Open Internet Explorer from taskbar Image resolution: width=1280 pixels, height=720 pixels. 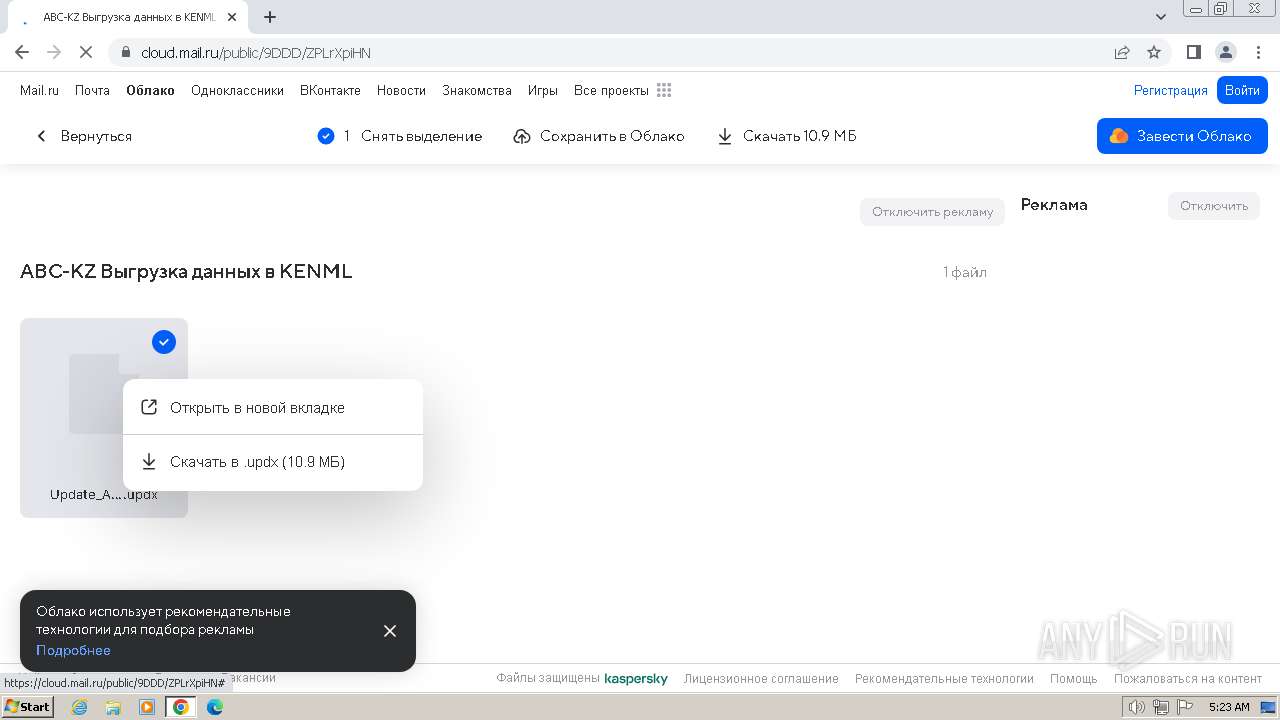pyautogui.click(x=80, y=707)
